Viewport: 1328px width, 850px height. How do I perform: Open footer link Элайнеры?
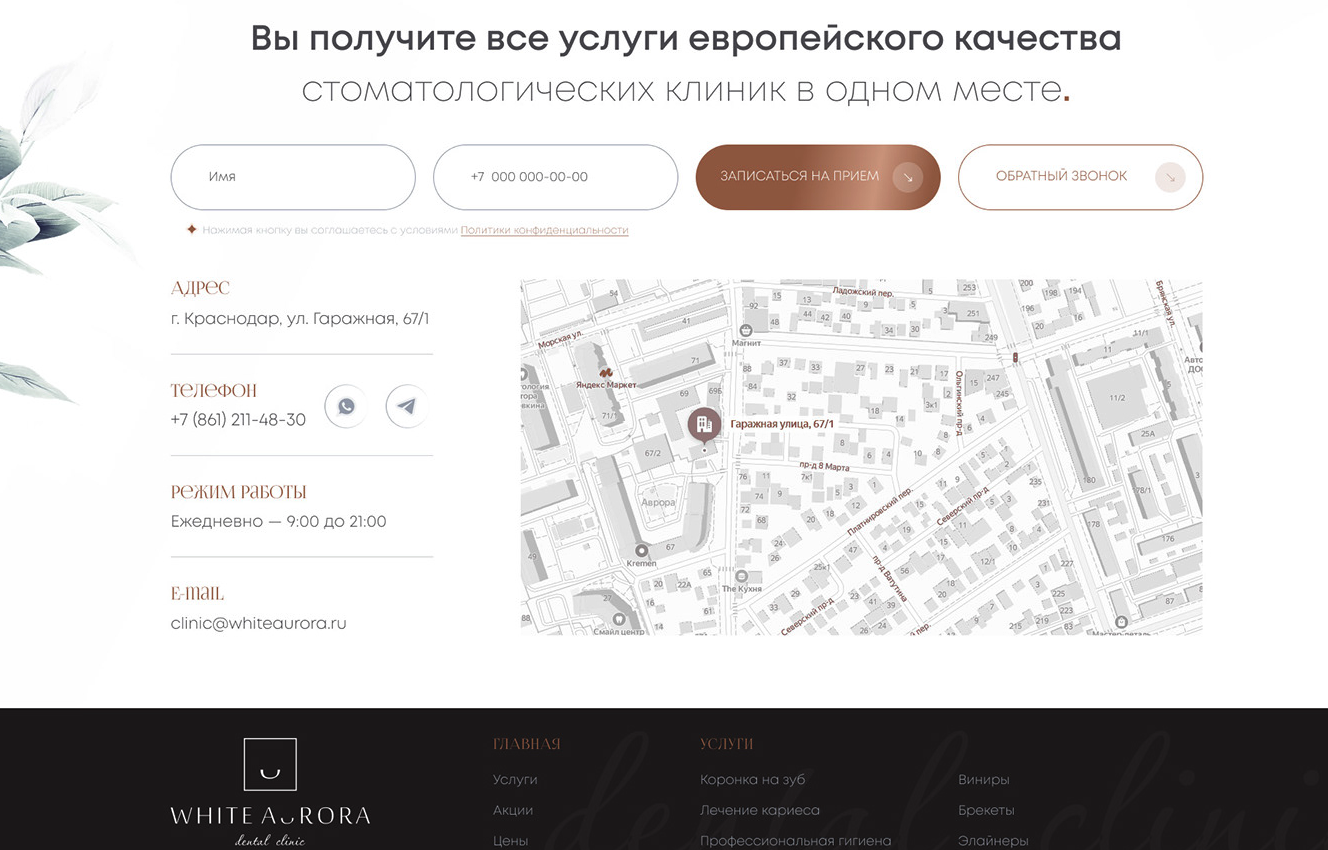[993, 841]
